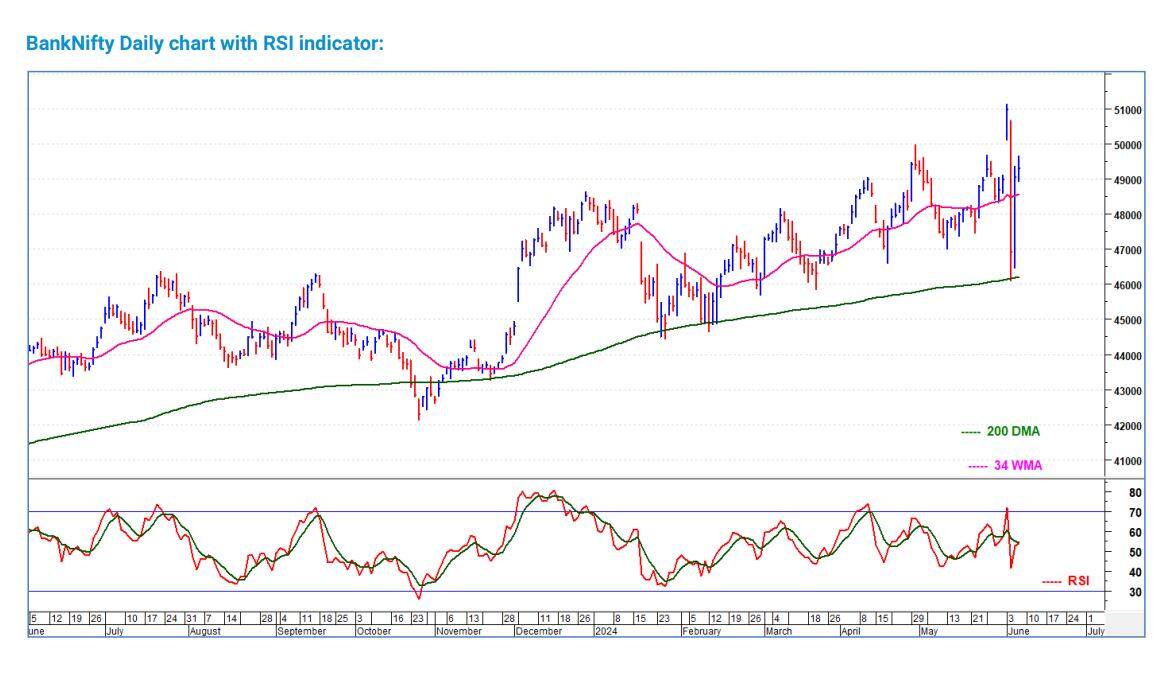Click the 49000 price axis value

pos(1127,181)
